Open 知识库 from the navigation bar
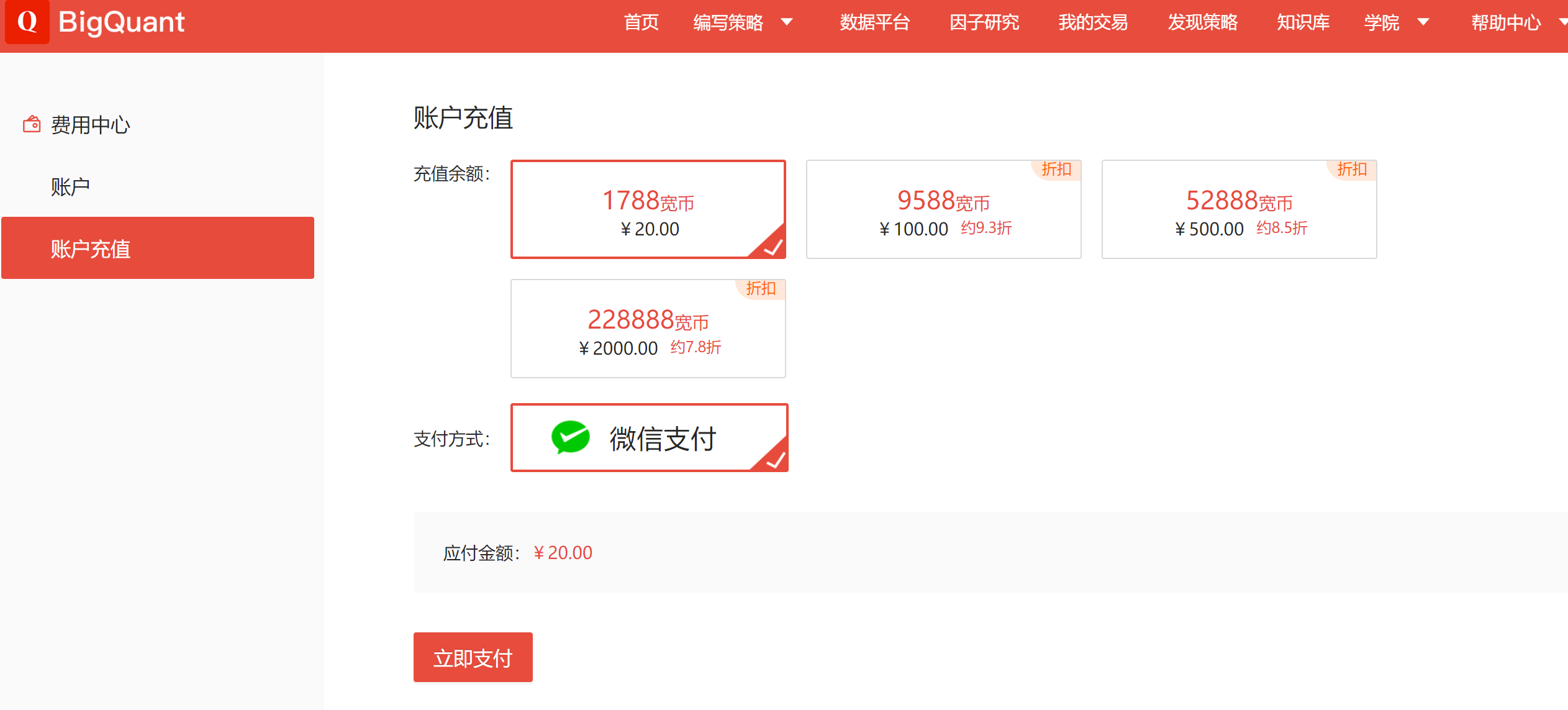 1303,22
